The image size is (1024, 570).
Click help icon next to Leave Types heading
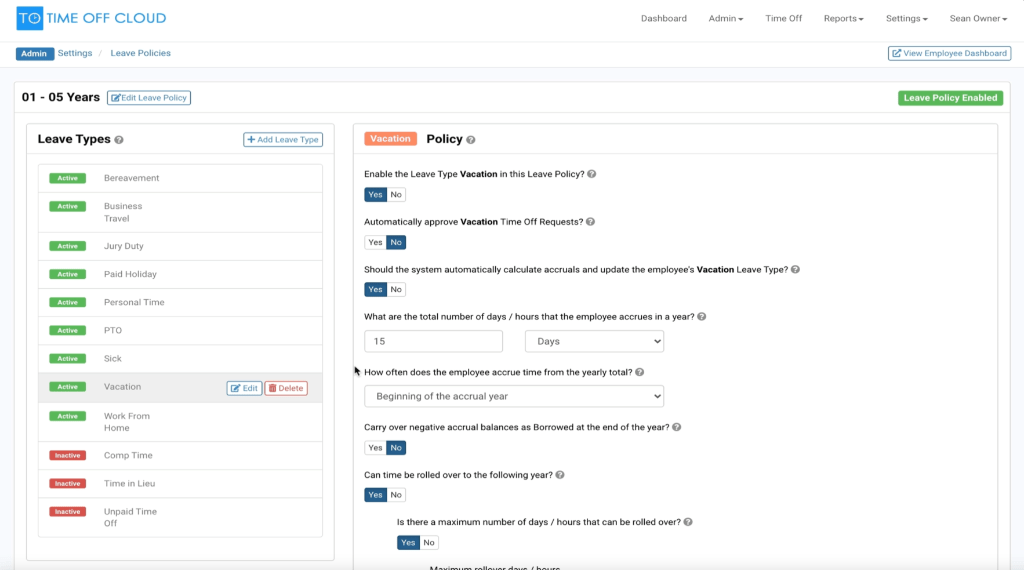tap(119, 140)
